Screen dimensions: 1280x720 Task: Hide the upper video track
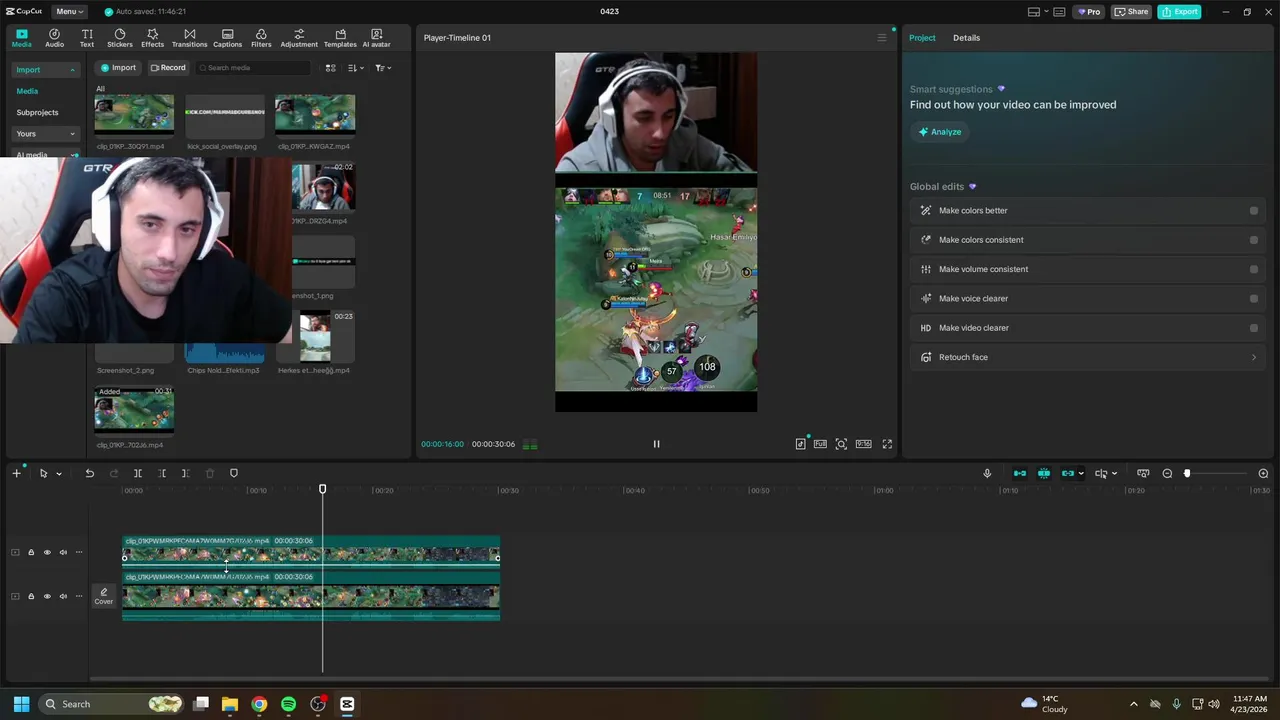click(46, 552)
